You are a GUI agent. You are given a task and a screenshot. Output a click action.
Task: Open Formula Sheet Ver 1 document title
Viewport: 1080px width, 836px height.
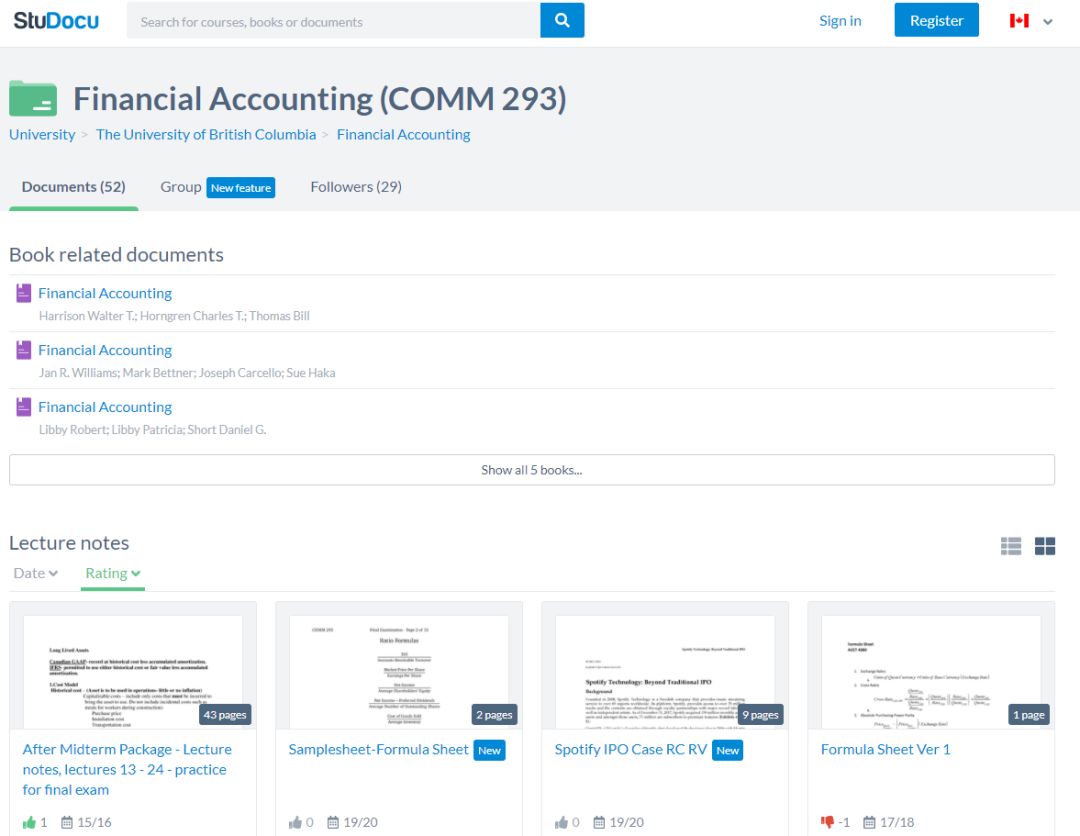pos(886,749)
